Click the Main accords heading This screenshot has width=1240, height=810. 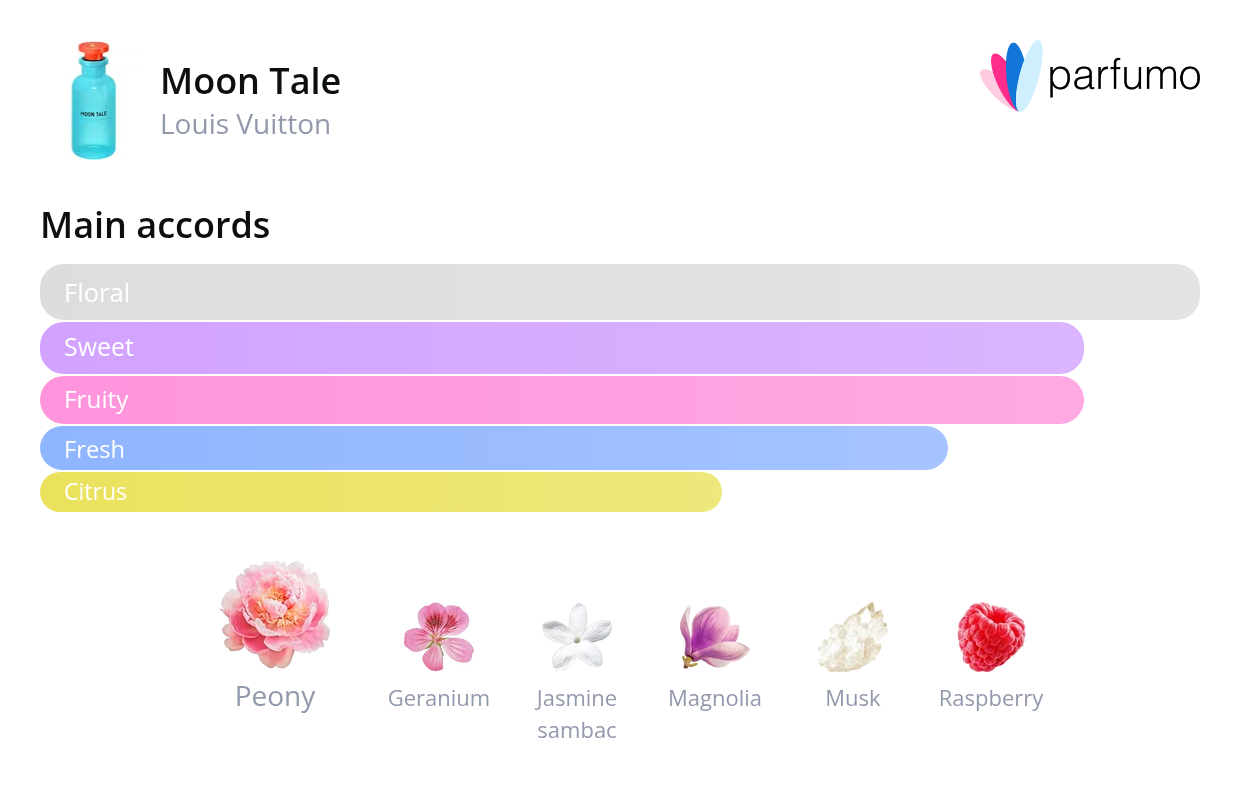pos(155,225)
